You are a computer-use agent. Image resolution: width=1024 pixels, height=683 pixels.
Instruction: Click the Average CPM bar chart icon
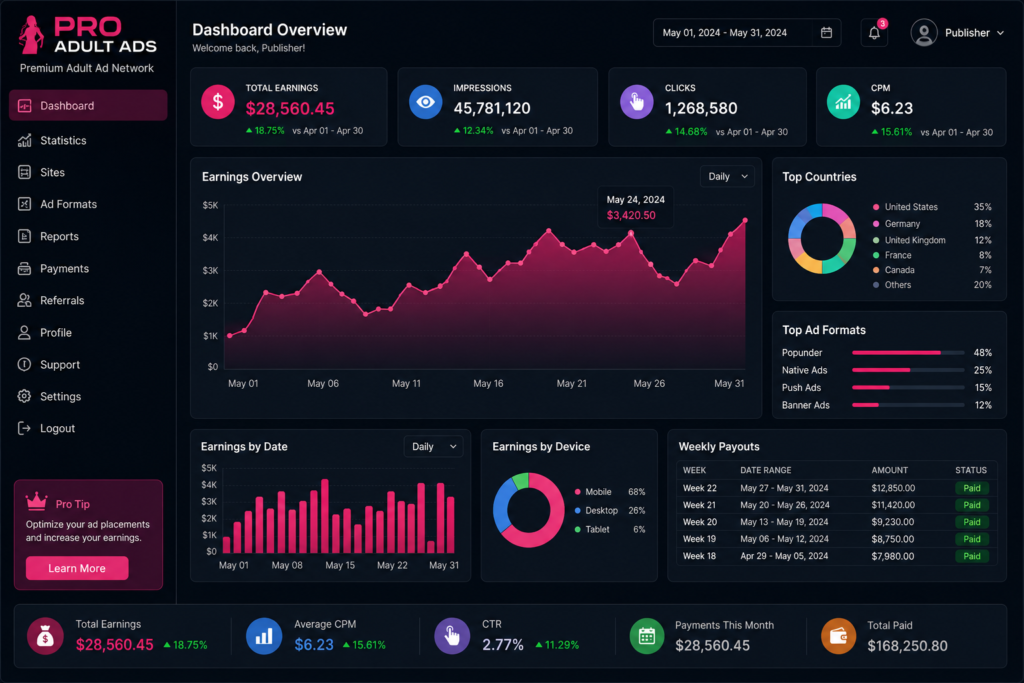(x=264, y=636)
